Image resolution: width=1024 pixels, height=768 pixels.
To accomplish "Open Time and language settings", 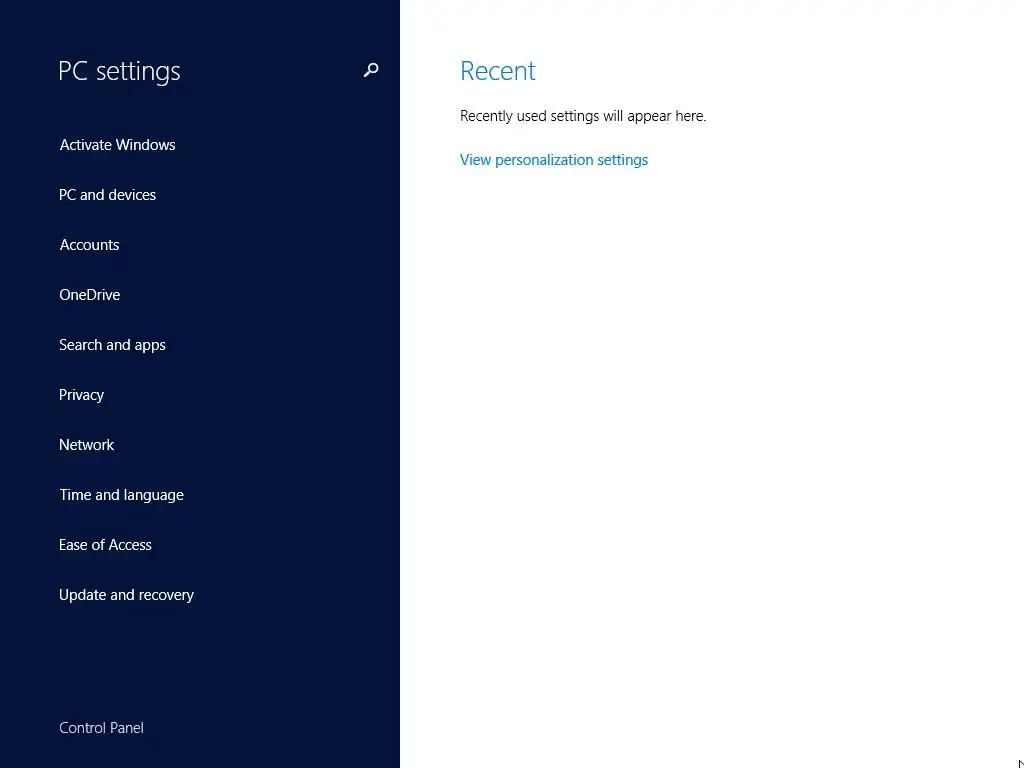I will 121,495.
